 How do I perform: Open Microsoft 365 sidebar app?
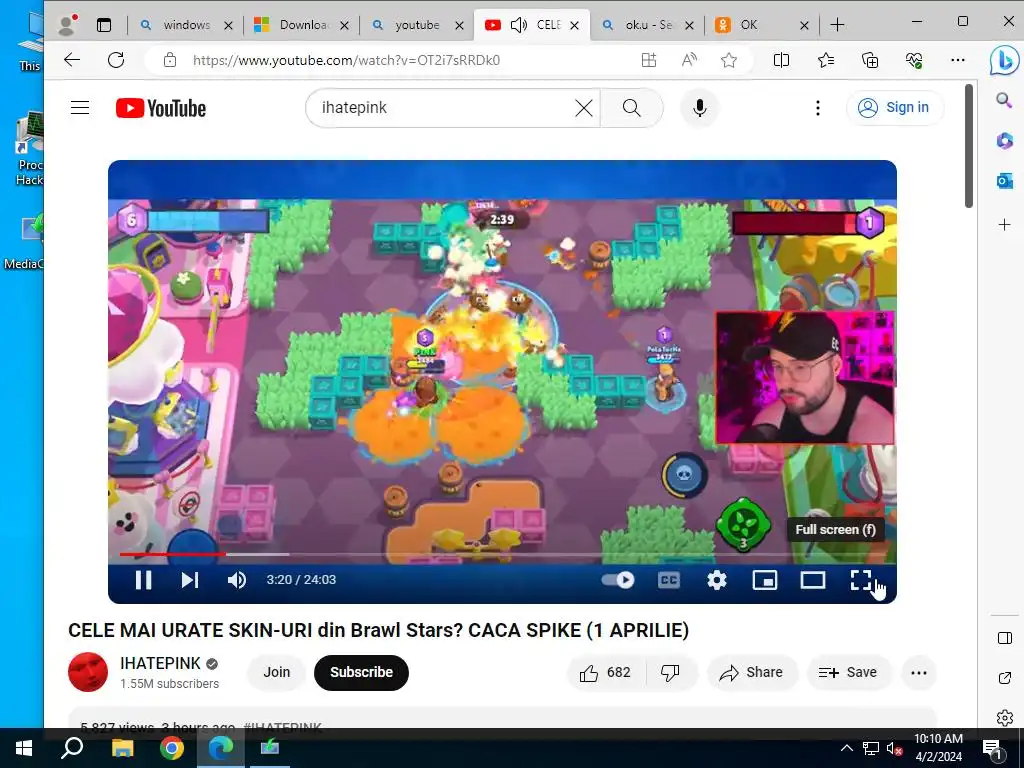point(1004,140)
